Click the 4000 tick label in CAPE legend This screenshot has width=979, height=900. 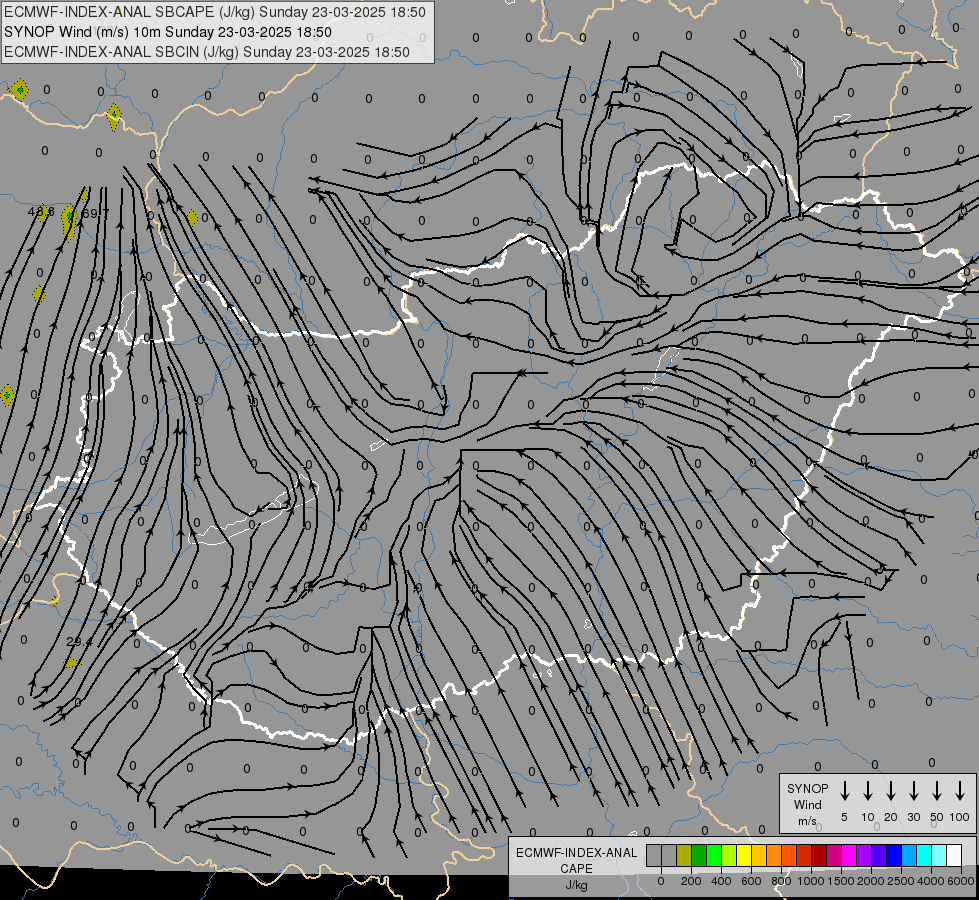(930, 881)
